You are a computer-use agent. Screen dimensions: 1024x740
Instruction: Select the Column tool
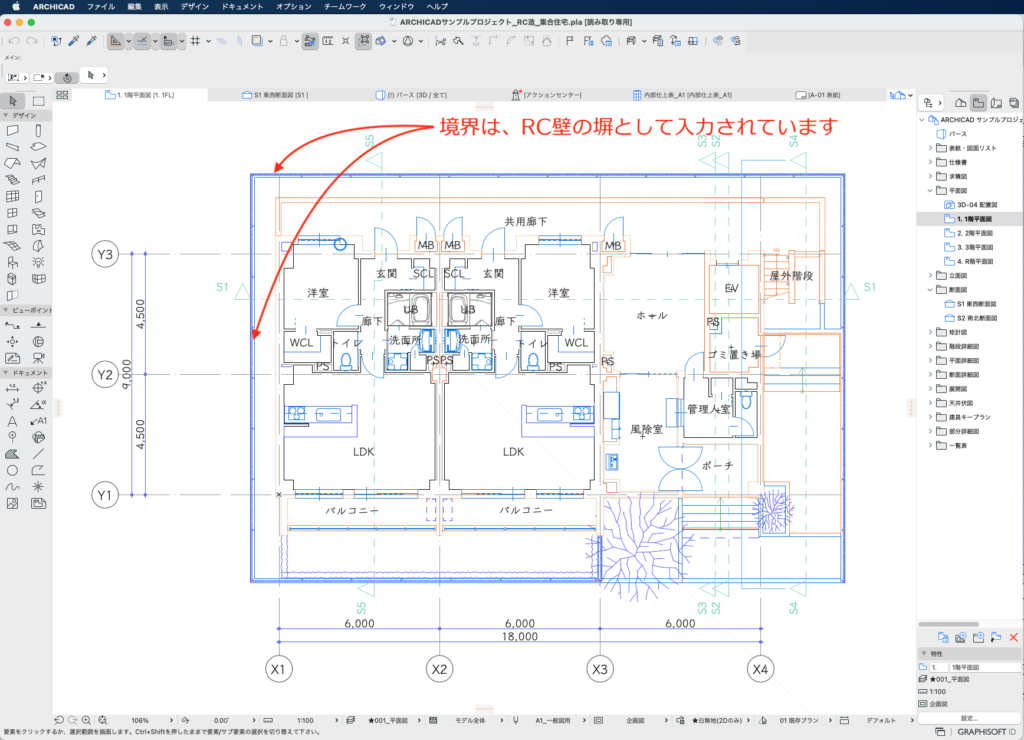point(39,131)
